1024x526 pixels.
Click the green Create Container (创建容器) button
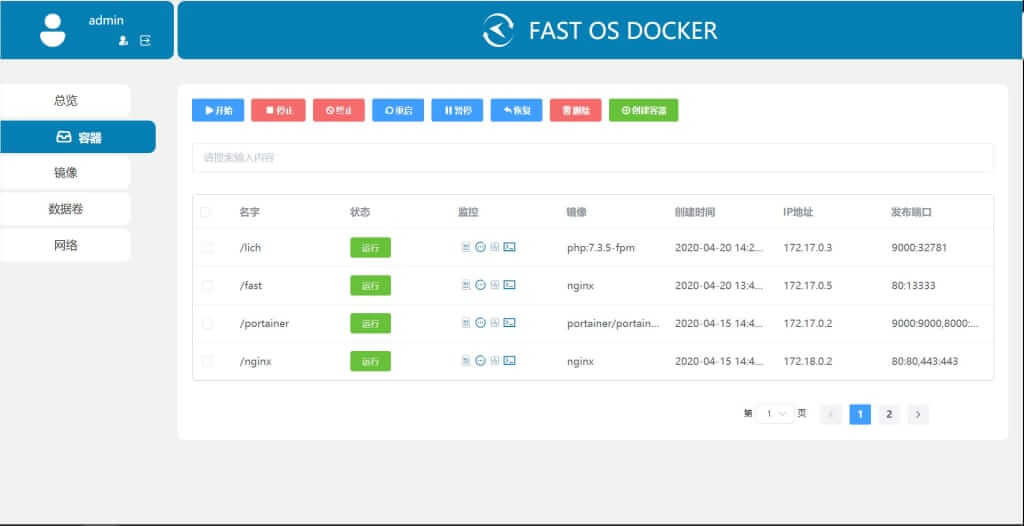[x=643, y=110]
